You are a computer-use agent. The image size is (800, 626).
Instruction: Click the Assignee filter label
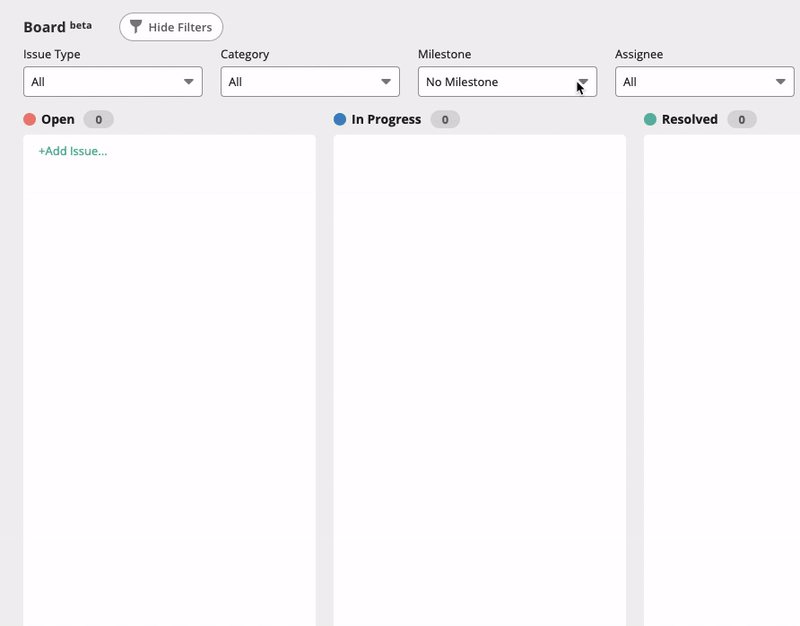click(639, 54)
